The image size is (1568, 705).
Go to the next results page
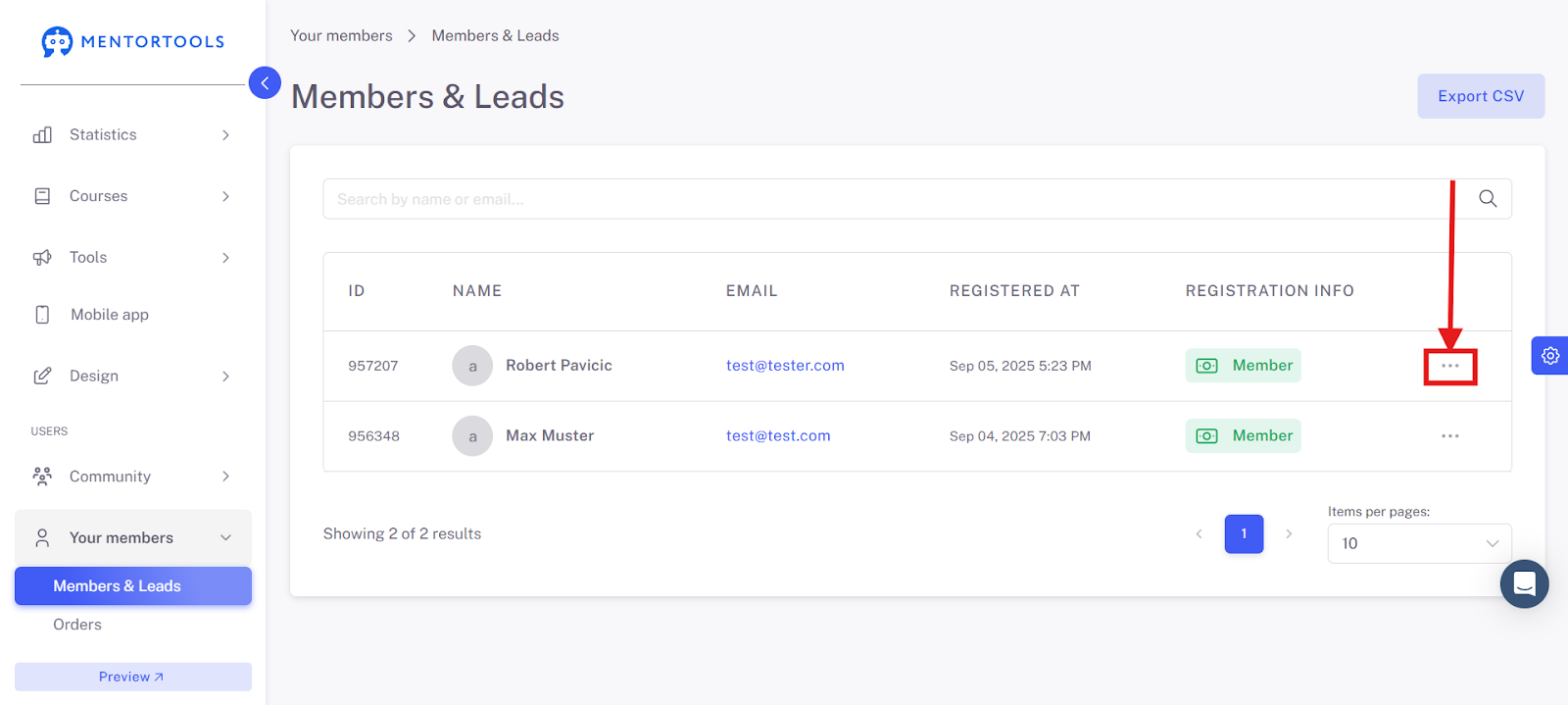coord(1289,534)
